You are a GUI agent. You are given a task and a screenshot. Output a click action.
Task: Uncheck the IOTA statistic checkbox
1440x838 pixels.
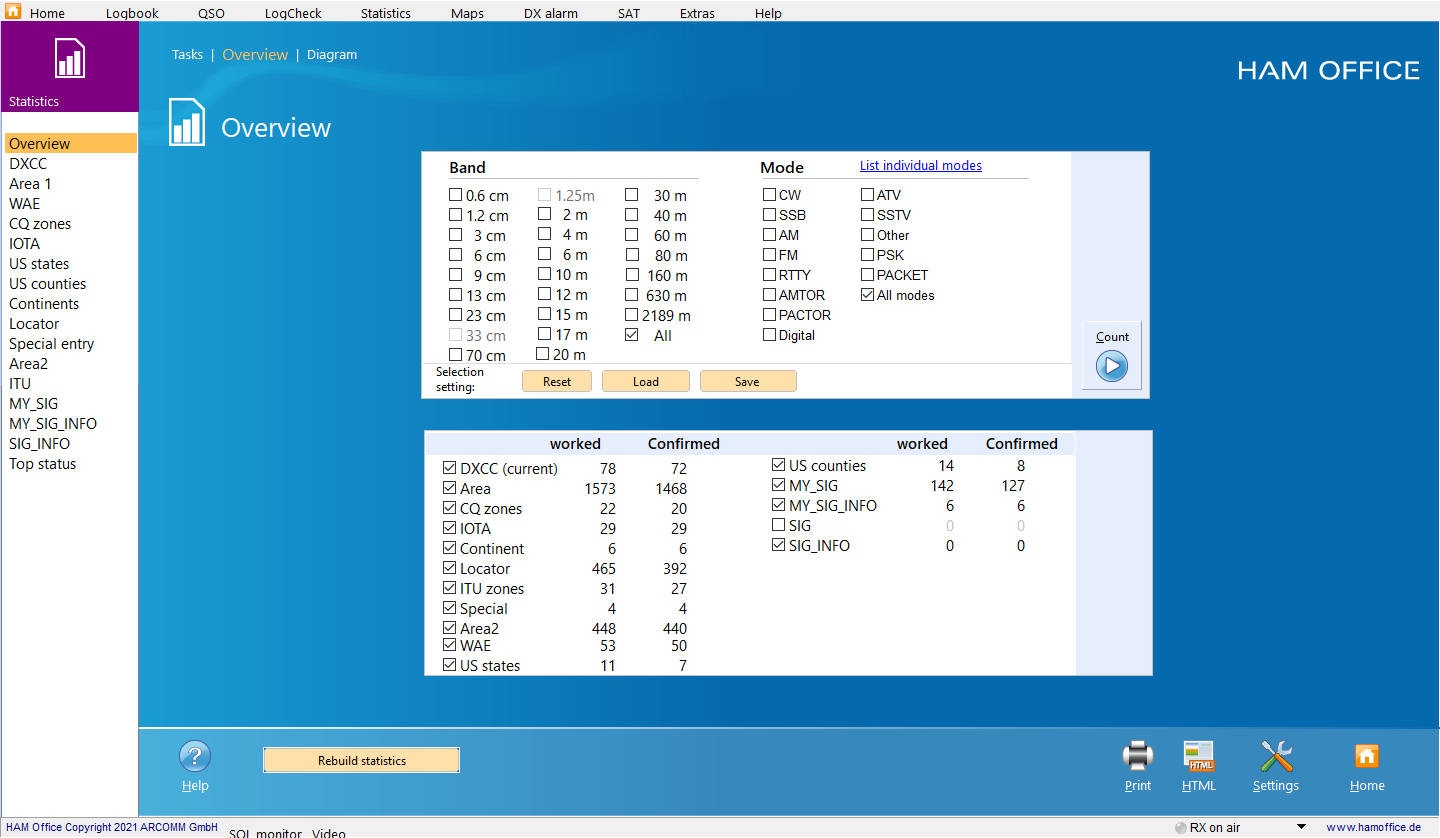pos(449,528)
